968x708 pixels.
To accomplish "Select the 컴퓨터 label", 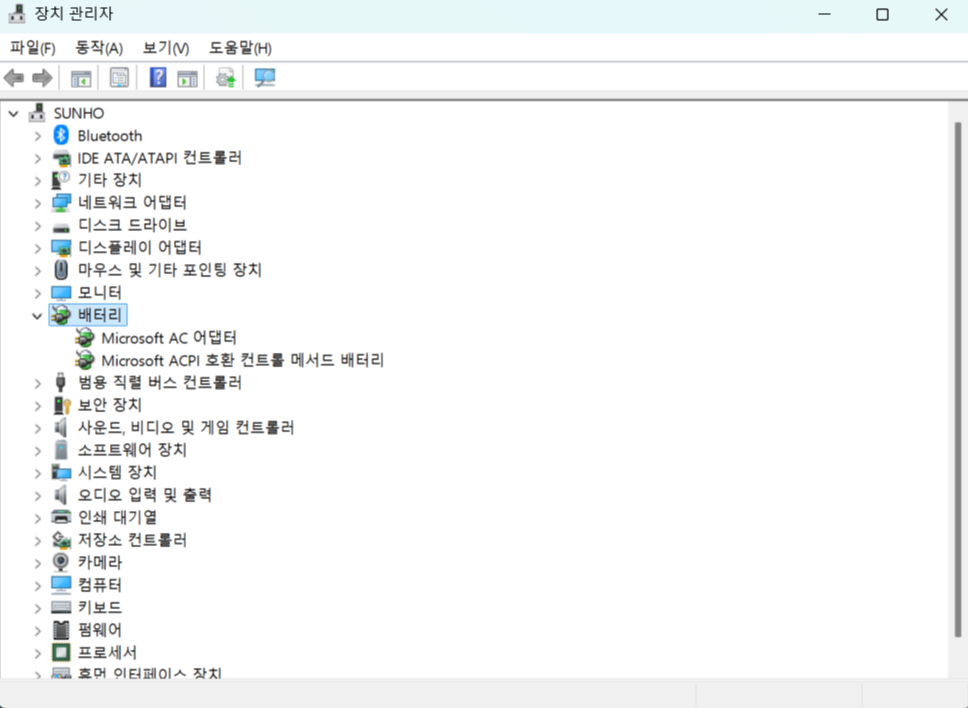I will coord(100,585).
